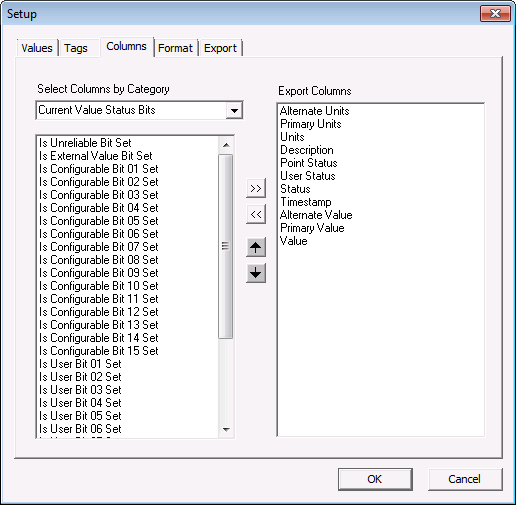Image resolution: width=516 pixels, height=505 pixels.
Task: Open the Select Columns by Category dropdown
Action: (234, 110)
